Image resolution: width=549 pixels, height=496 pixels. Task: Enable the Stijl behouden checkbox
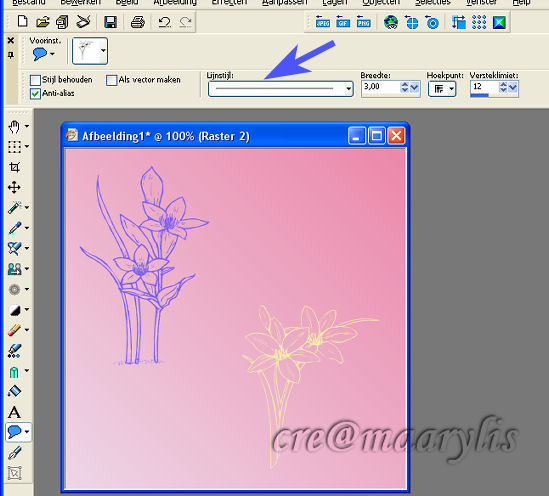pyautogui.click(x=35, y=80)
